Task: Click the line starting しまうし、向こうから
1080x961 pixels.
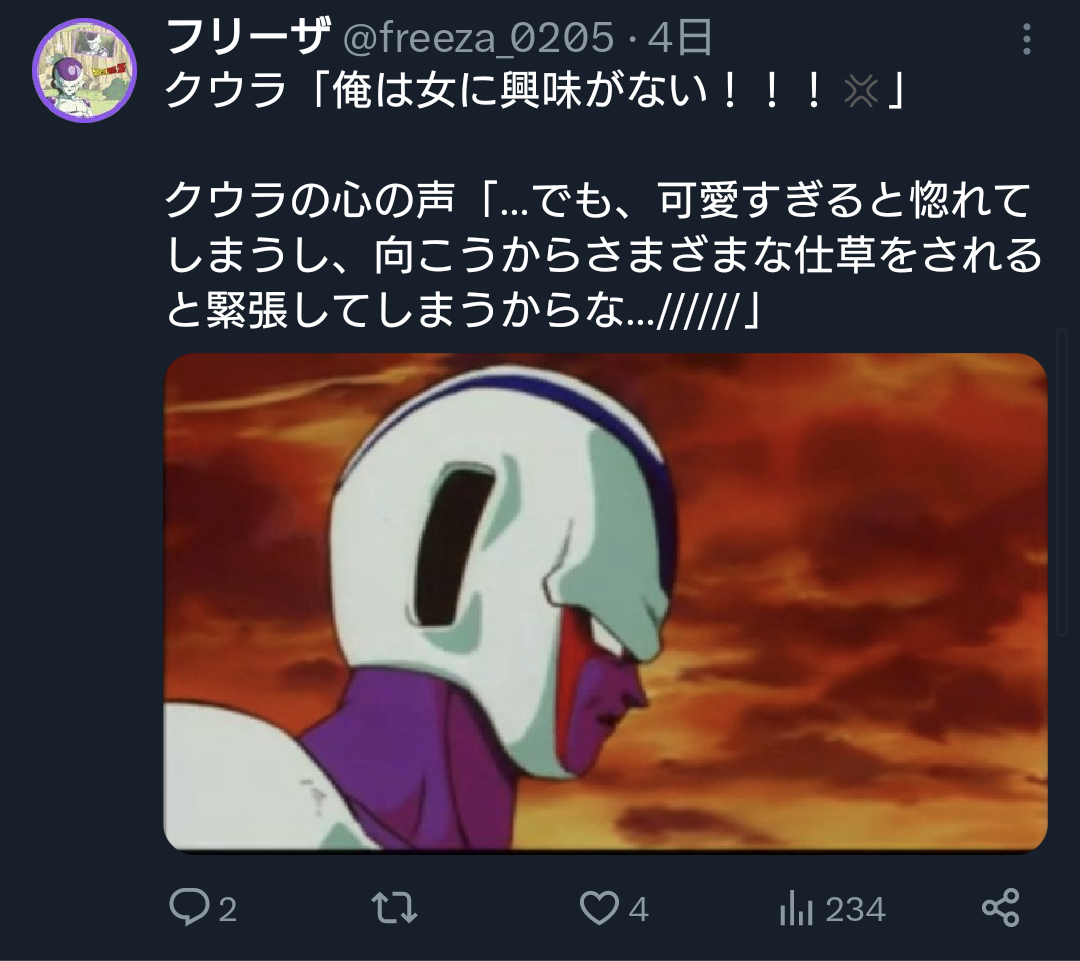Action: pyautogui.click(x=604, y=255)
